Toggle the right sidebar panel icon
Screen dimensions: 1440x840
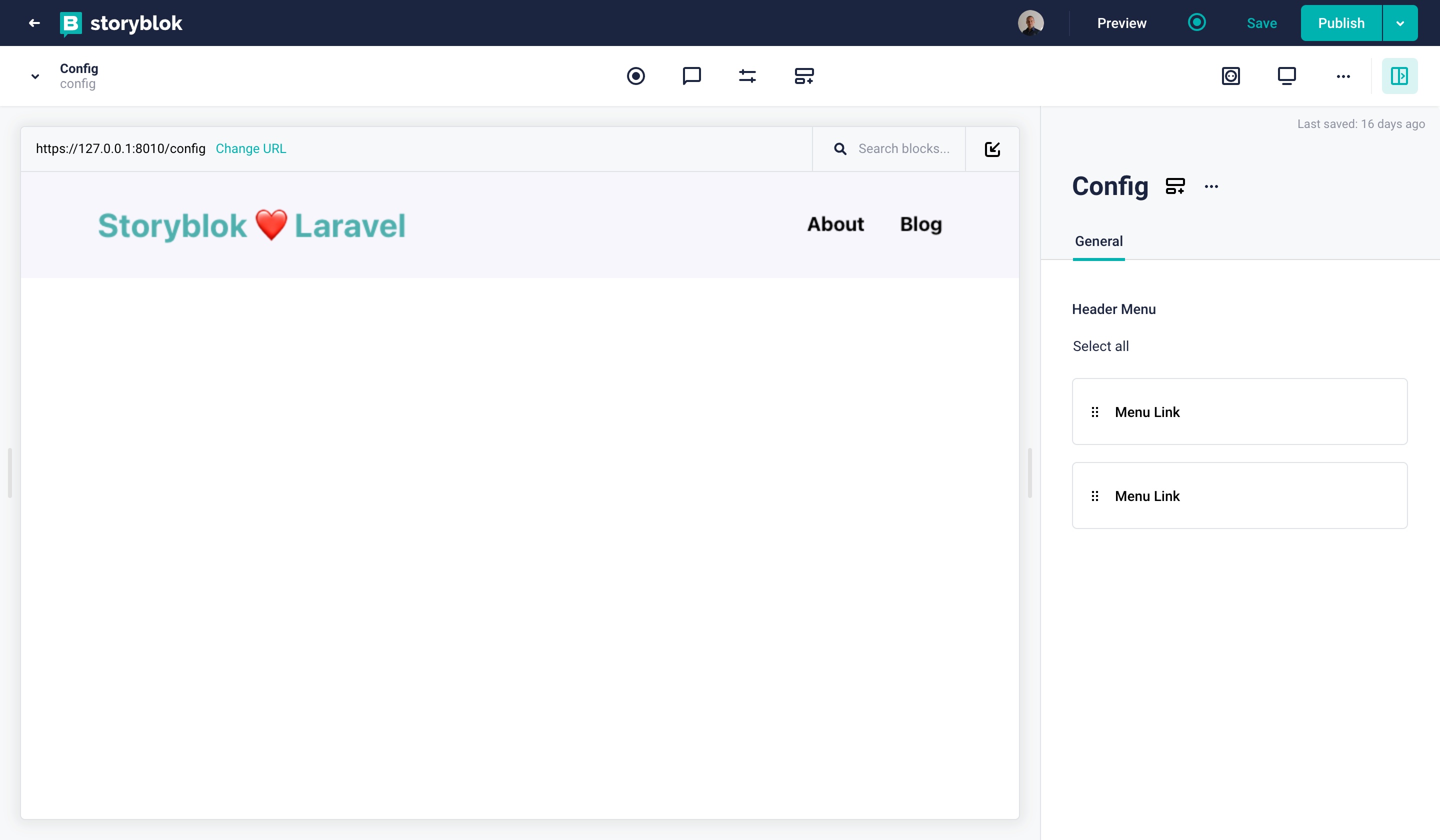click(x=1399, y=76)
